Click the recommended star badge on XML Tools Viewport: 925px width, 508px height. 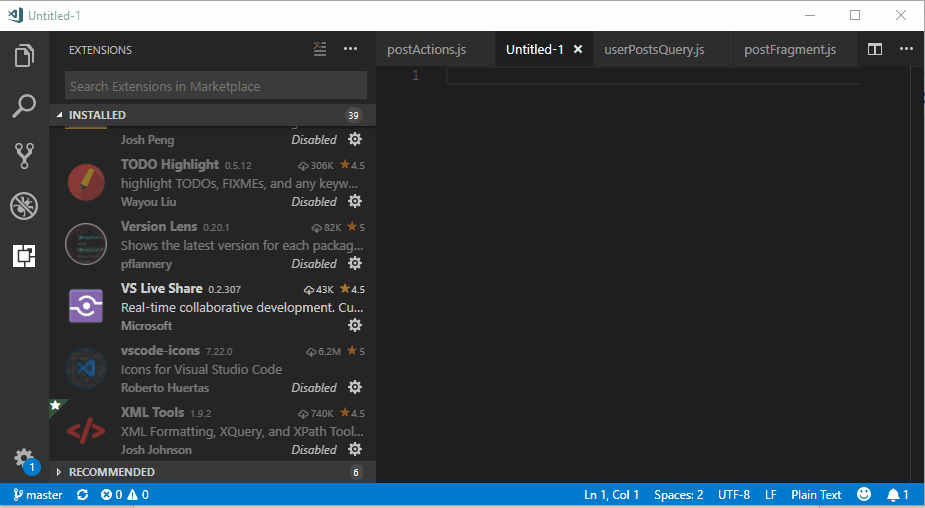(56, 405)
